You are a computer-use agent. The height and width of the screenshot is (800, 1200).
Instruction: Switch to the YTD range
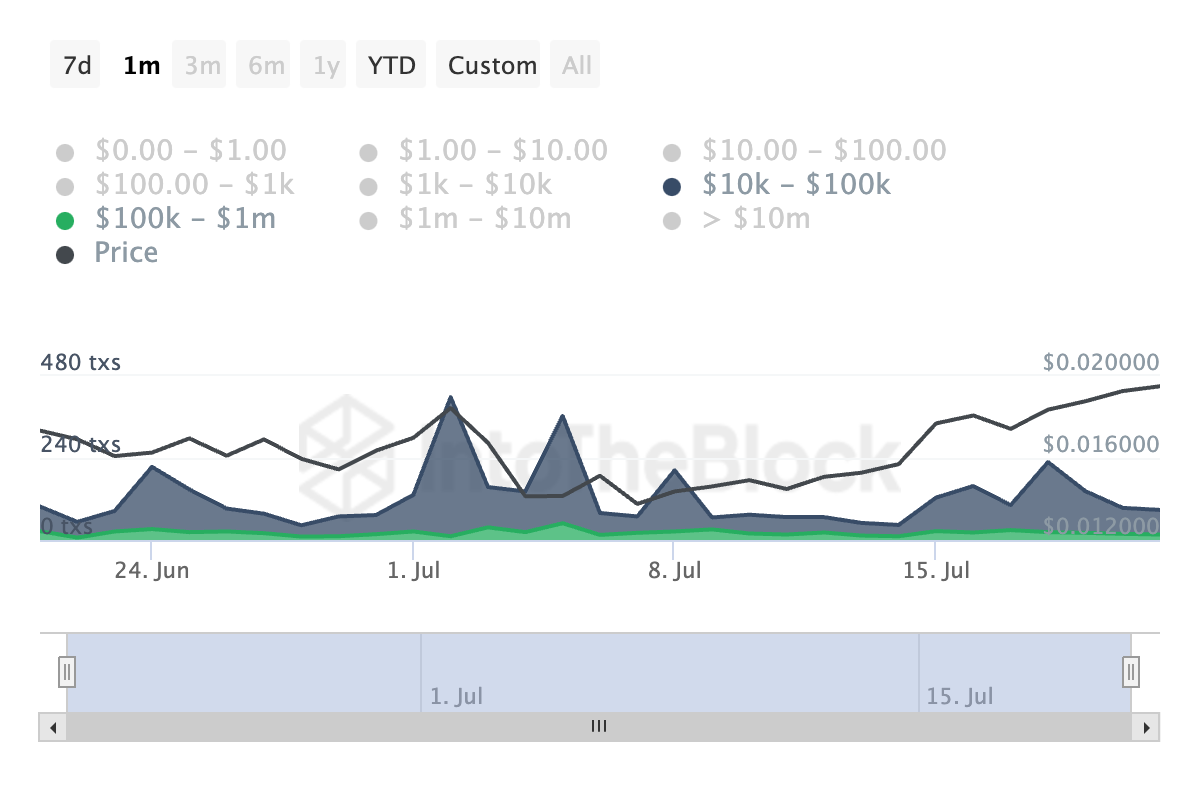pyautogui.click(x=391, y=66)
